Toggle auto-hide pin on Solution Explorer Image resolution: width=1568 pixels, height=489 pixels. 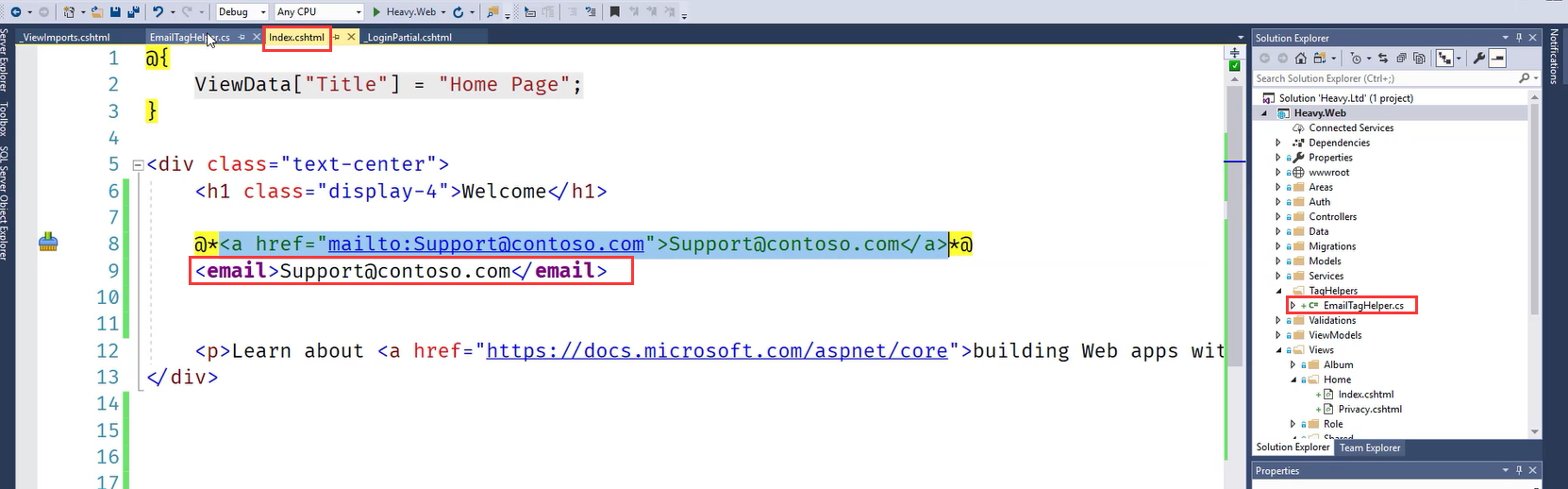[1519, 38]
